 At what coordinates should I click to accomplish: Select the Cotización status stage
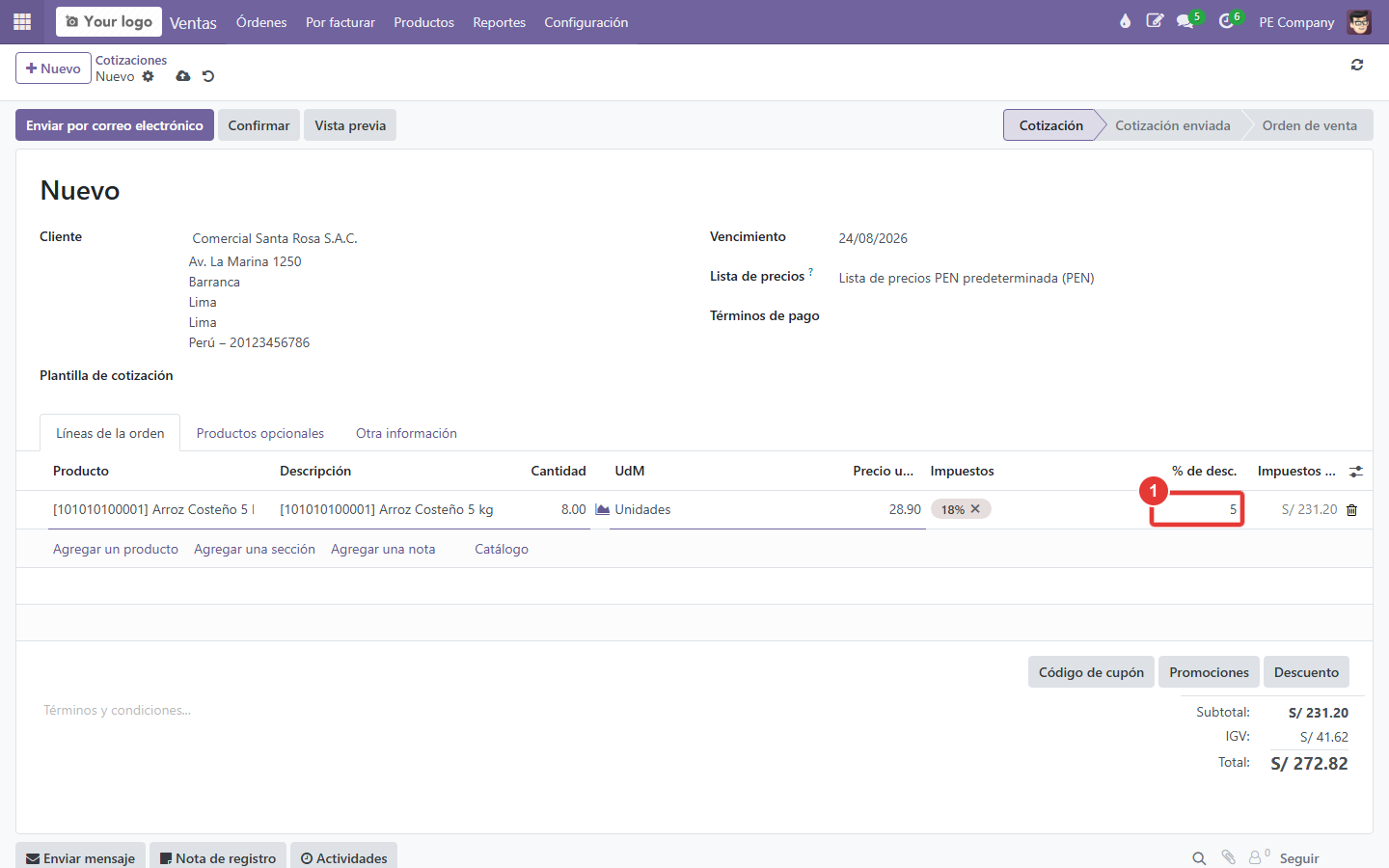[1050, 125]
